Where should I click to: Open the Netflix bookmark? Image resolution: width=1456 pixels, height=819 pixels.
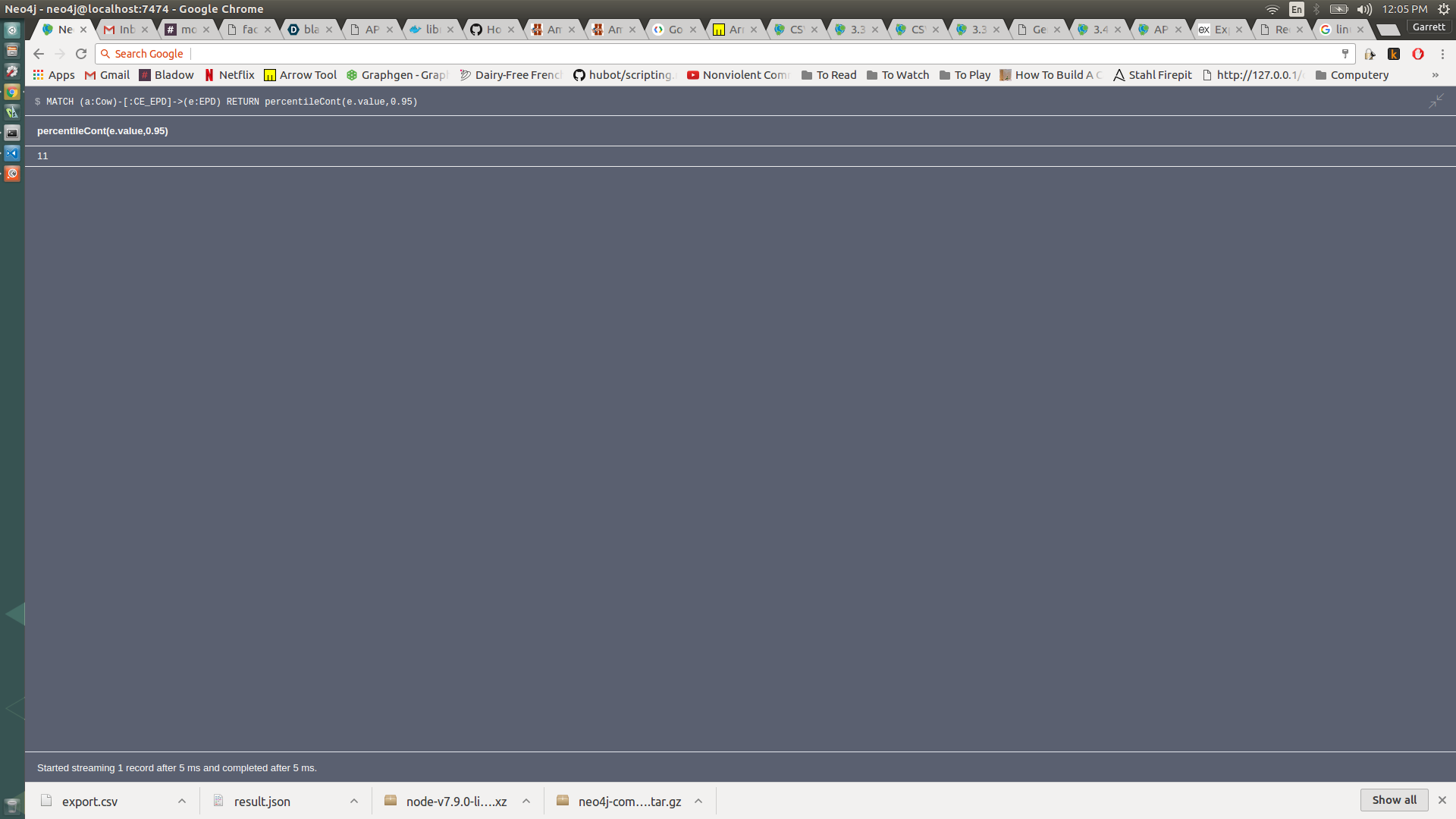pyautogui.click(x=229, y=75)
